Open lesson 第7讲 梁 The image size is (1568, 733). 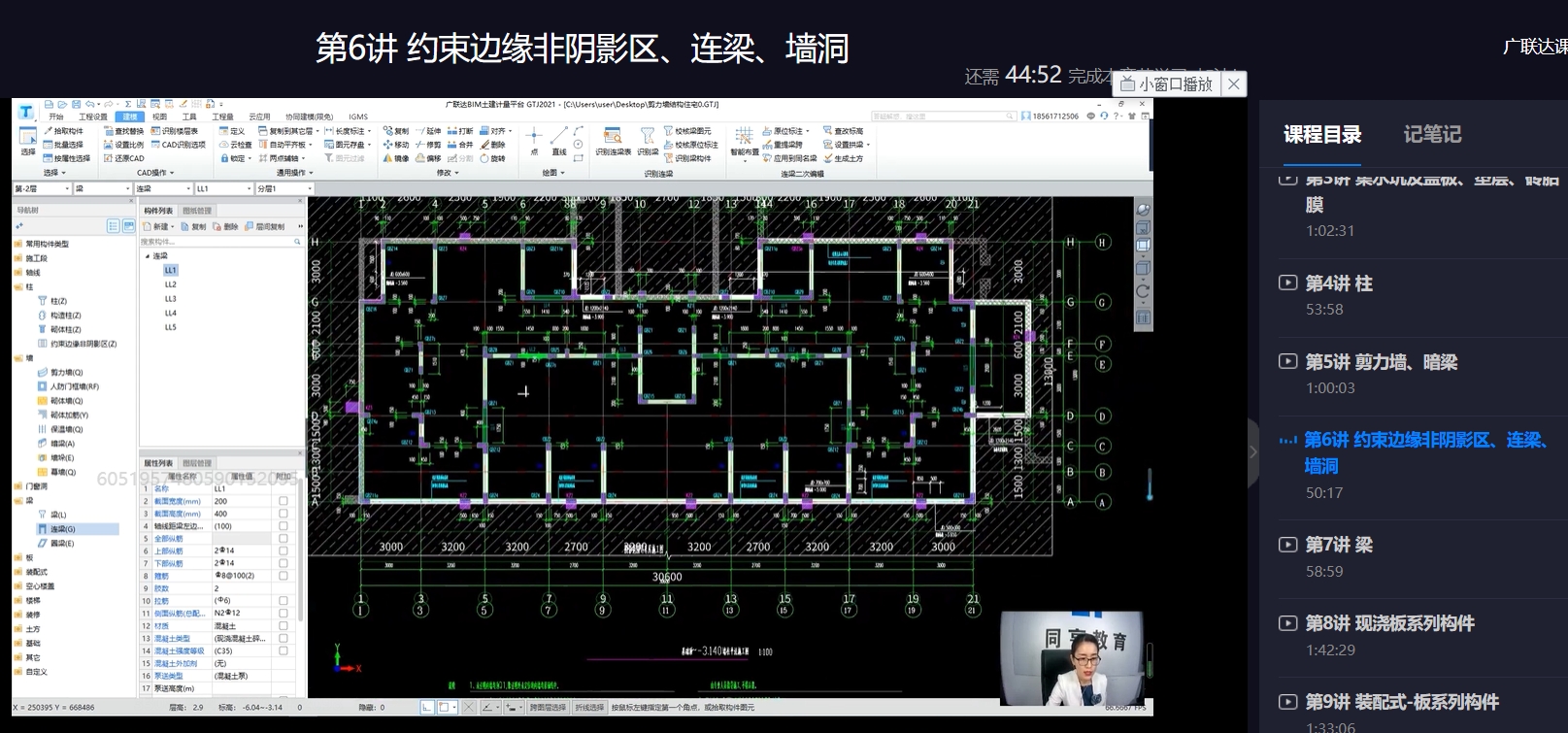(1339, 545)
